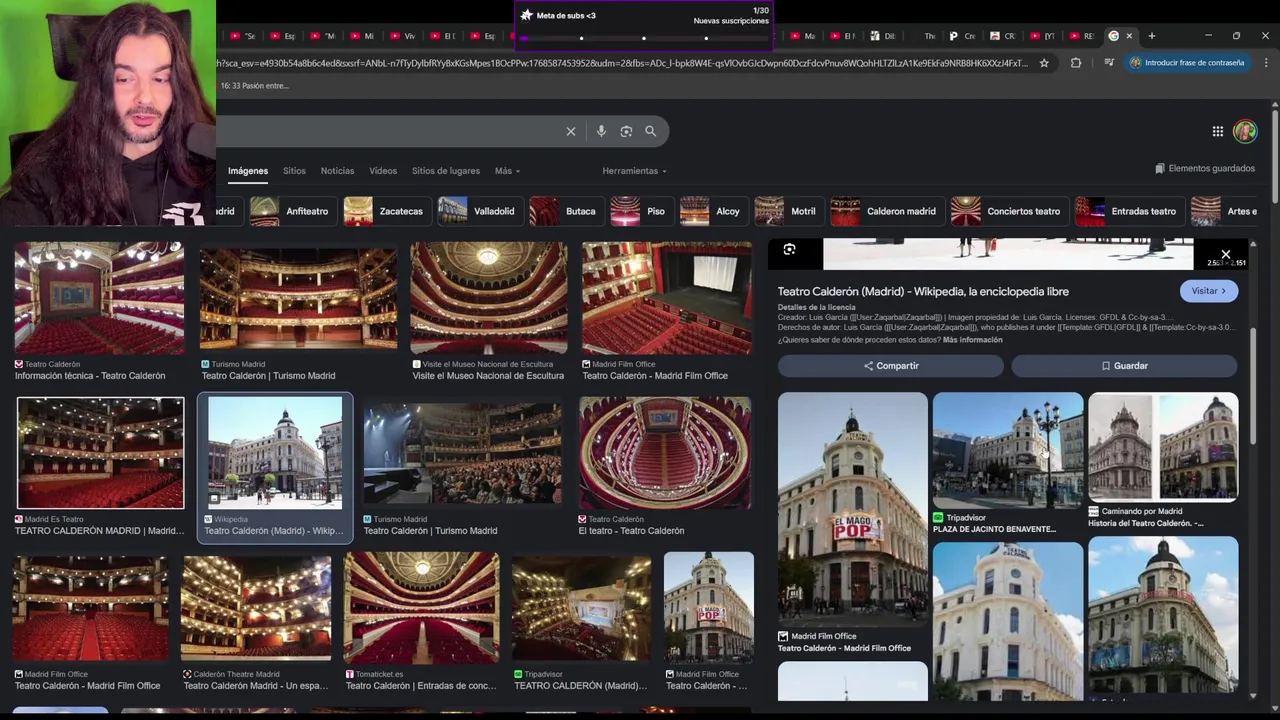The width and height of the screenshot is (1280, 720).
Task: Switch to the Imágenes tab
Action: (248, 171)
